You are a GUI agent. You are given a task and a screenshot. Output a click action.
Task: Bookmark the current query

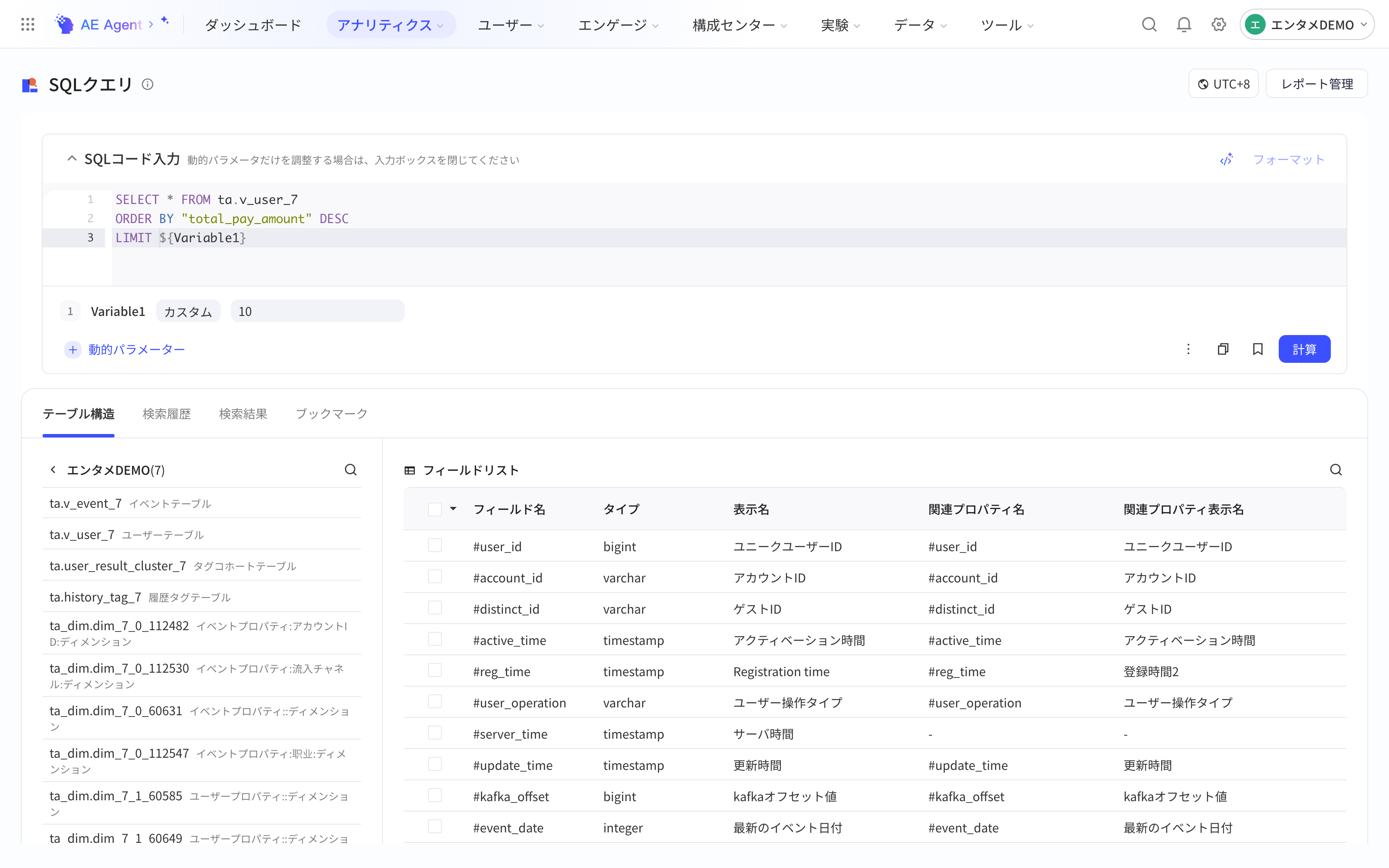1257,349
